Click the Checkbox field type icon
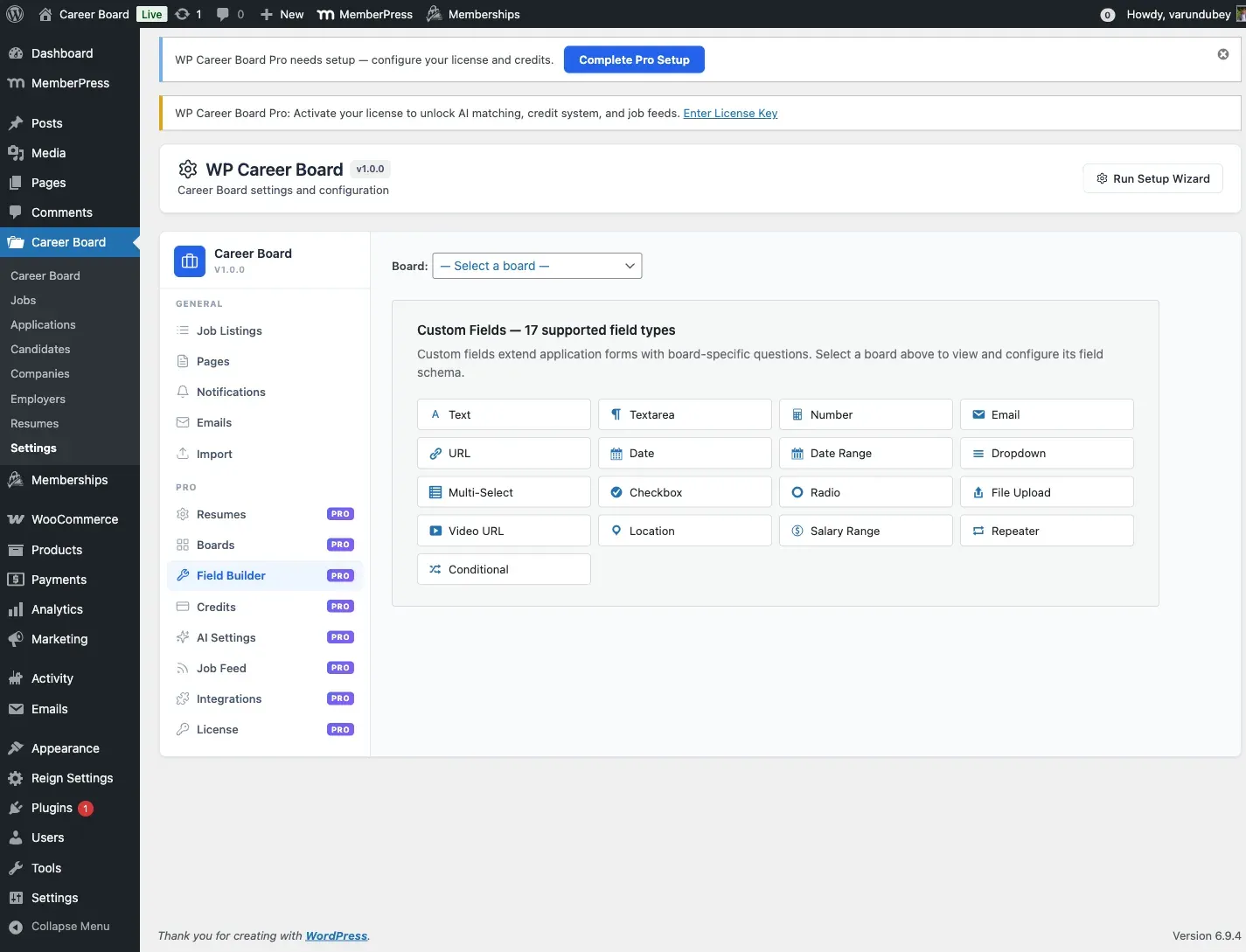This screenshot has width=1246, height=952. [616, 492]
